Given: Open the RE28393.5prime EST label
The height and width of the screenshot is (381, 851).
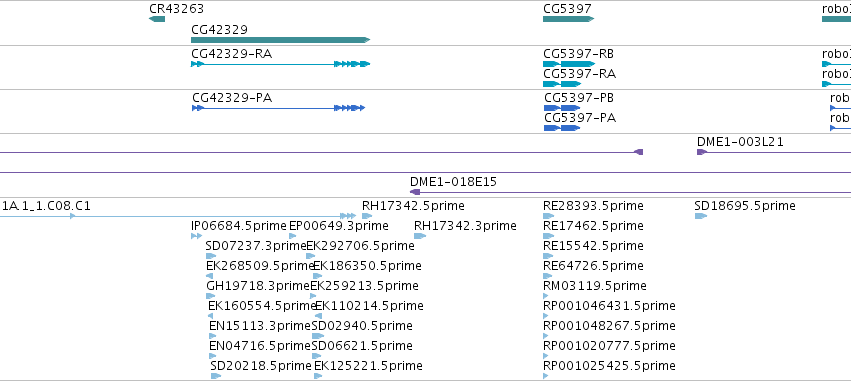Looking at the screenshot, I should click(x=593, y=206).
